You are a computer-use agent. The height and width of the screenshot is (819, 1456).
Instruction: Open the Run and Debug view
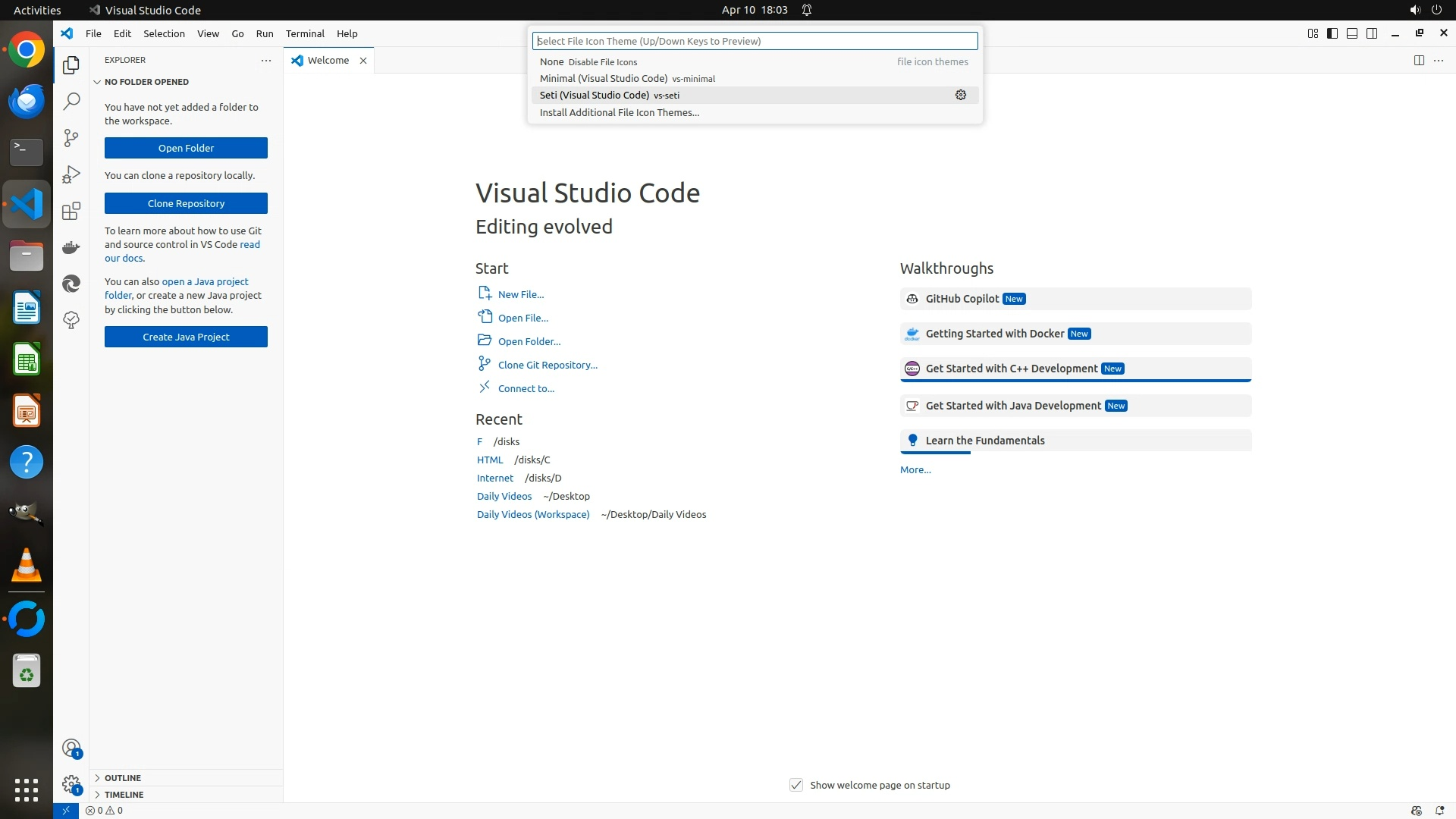pyautogui.click(x=71, y=174)
